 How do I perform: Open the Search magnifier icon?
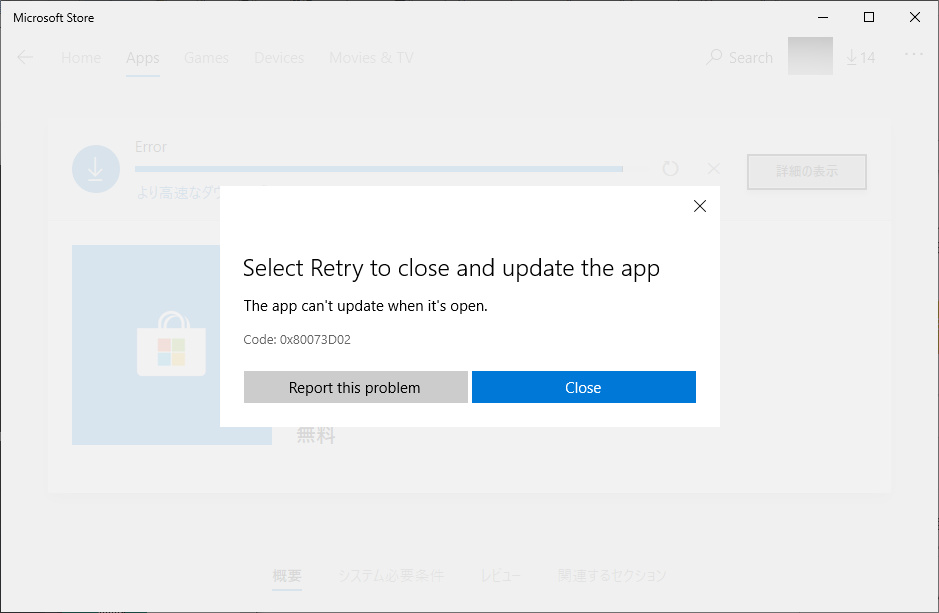(714, 57)
